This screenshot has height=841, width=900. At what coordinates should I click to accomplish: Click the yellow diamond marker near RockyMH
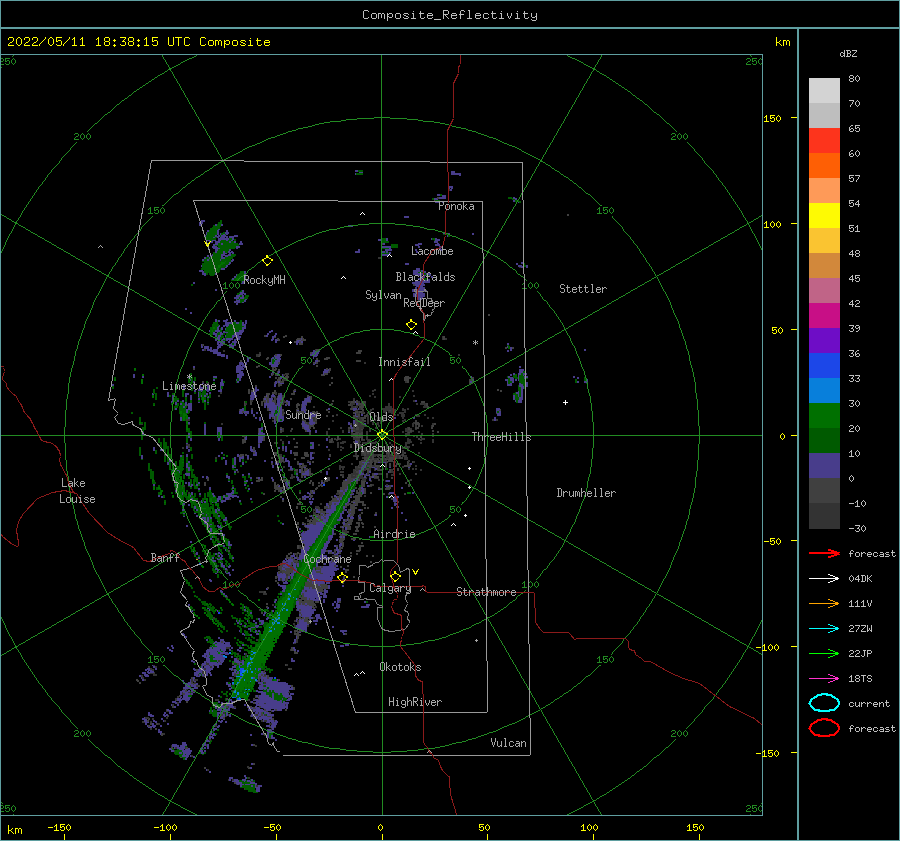267,261
